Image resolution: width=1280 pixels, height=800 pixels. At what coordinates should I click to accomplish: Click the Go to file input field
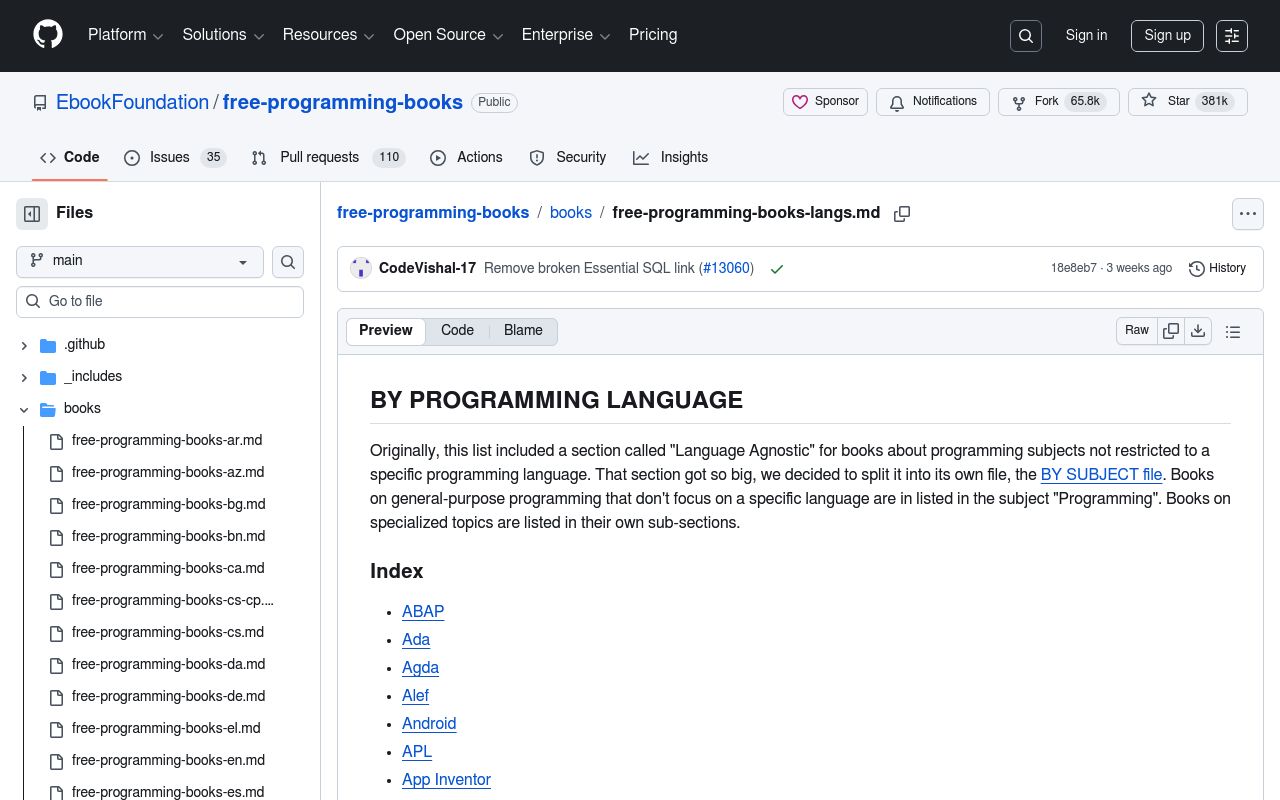[x=160, y=301]
